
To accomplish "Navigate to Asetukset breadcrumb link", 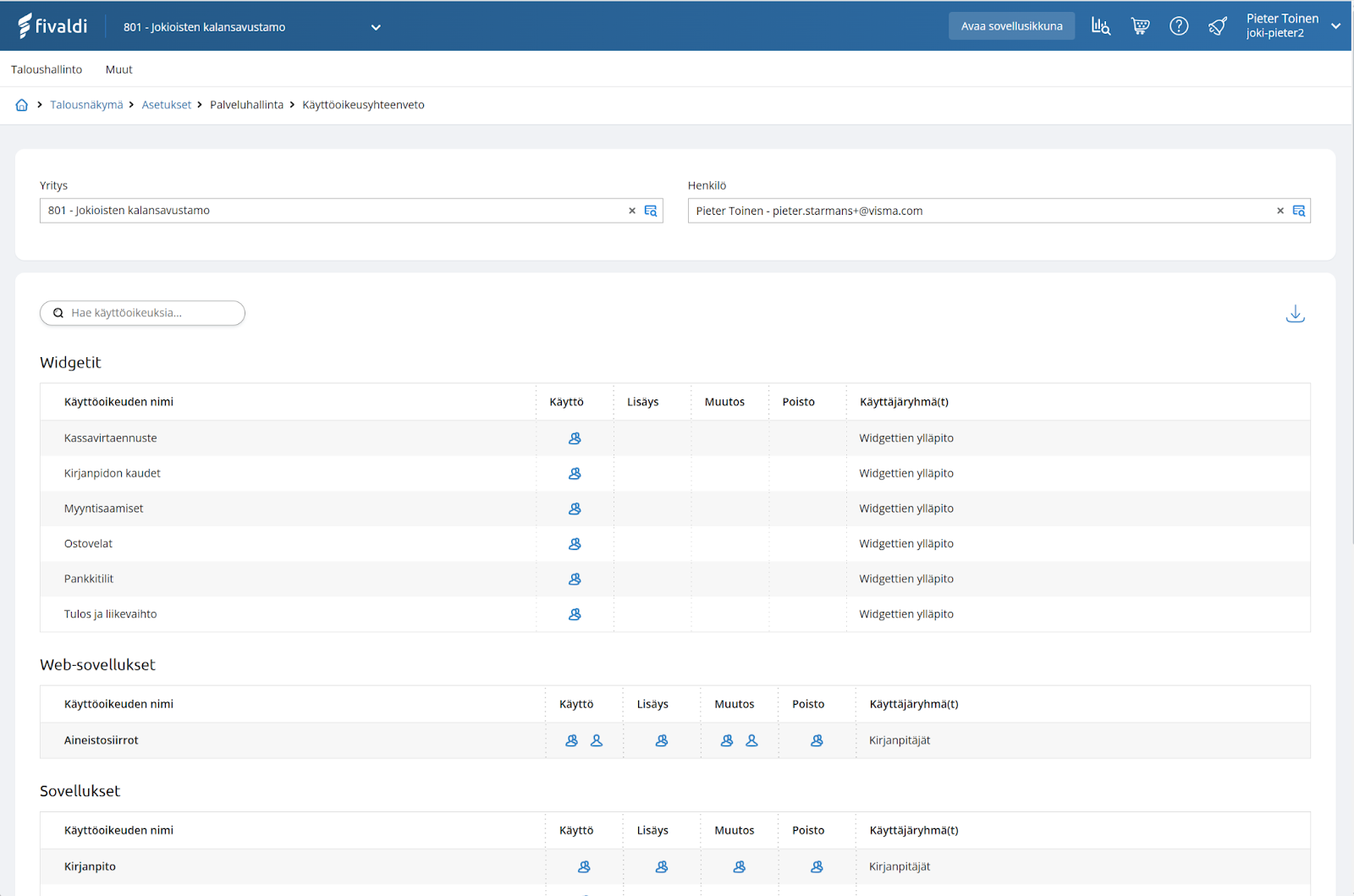I will [167, 105].
